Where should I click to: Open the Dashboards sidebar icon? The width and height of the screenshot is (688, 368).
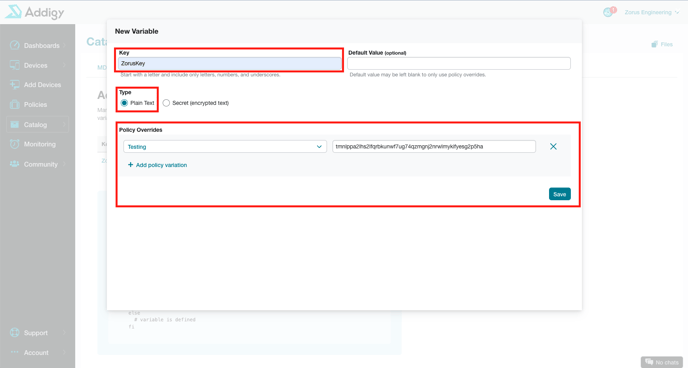[14, 45]
